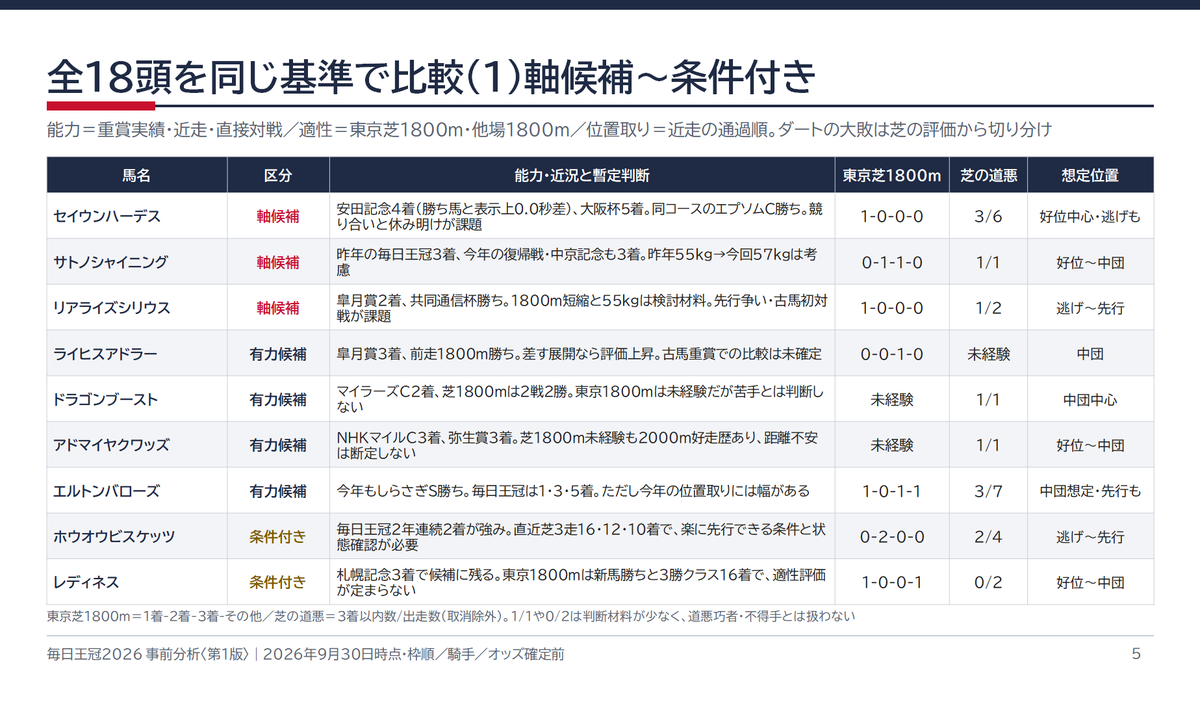Click record 1-0-0-1 for レディネス
1200x704 pixels.
point(892,582)
